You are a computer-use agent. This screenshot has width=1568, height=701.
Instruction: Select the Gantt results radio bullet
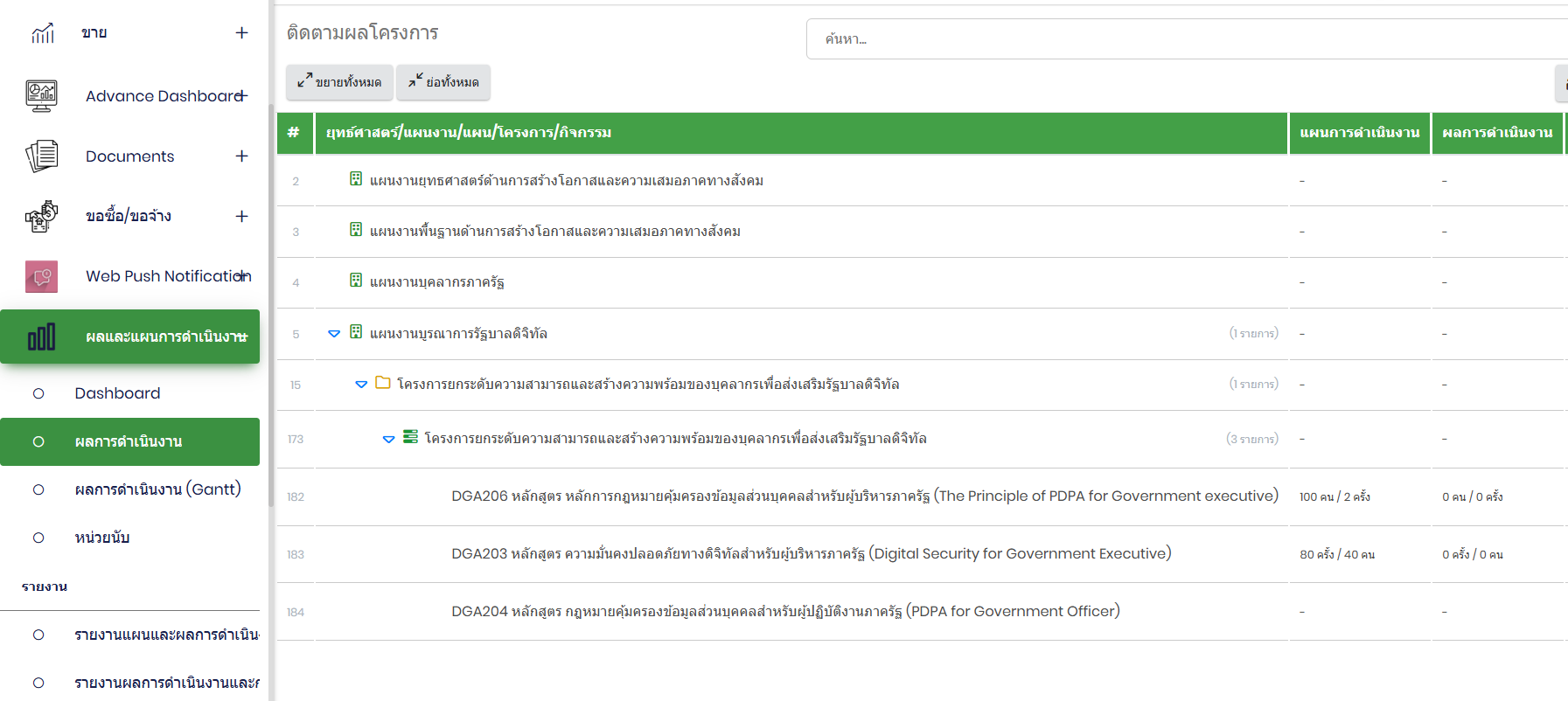tap(38, 489)
